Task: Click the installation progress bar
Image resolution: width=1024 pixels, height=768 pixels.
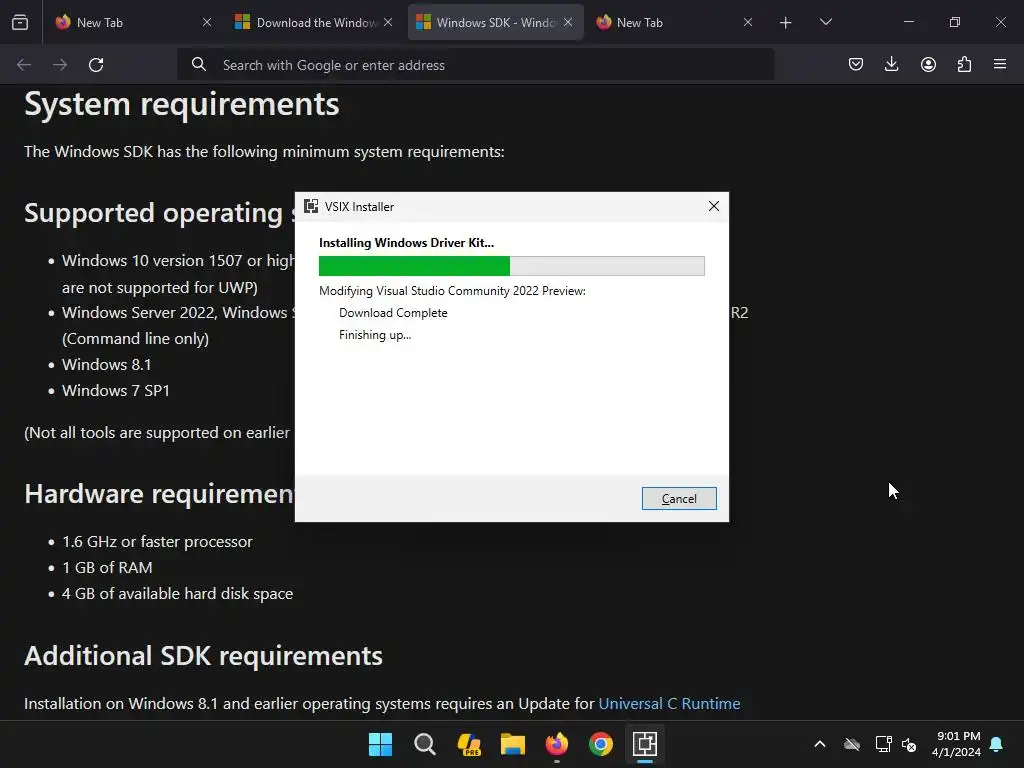Action: click(511, 266)
